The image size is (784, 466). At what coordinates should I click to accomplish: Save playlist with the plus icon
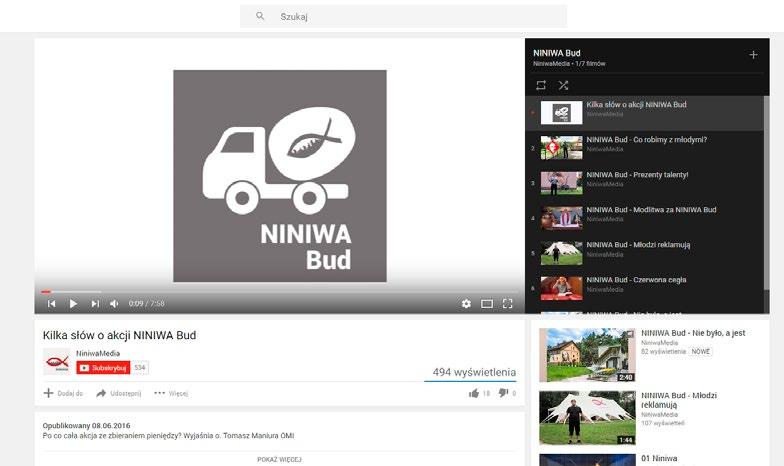pos(753,55)
